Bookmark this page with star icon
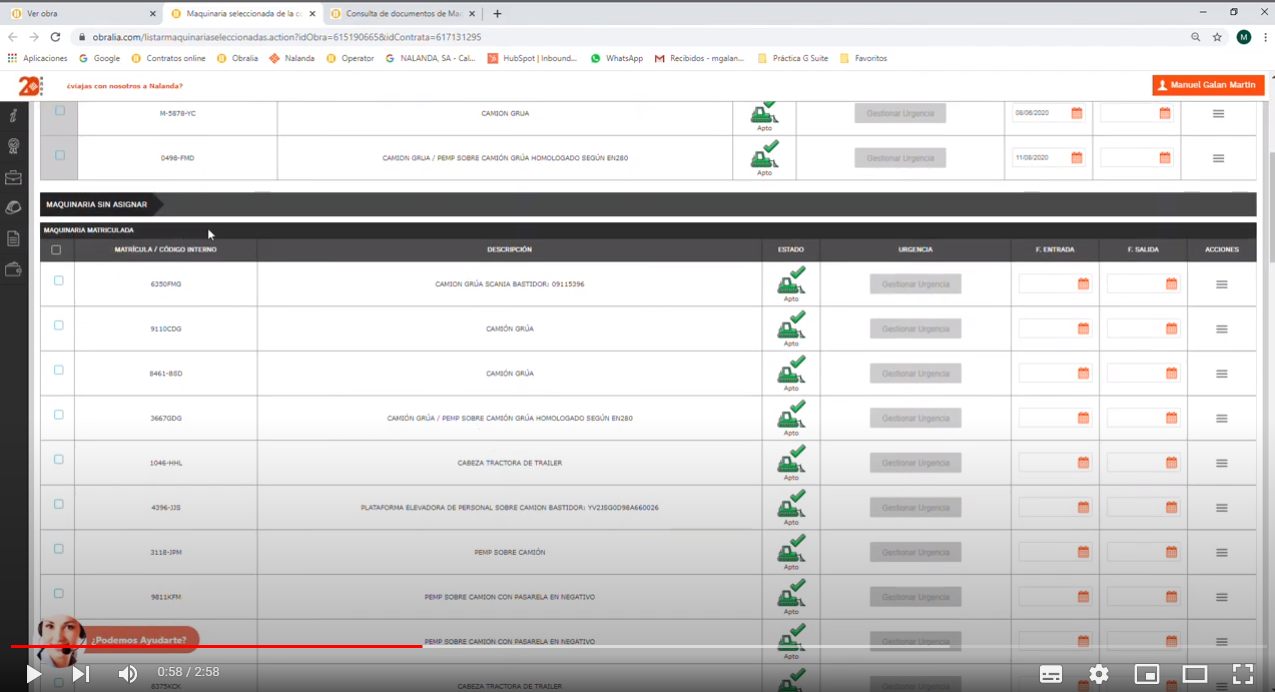This screenshot has width=1275, height=692. click(x=1217, y=37)
